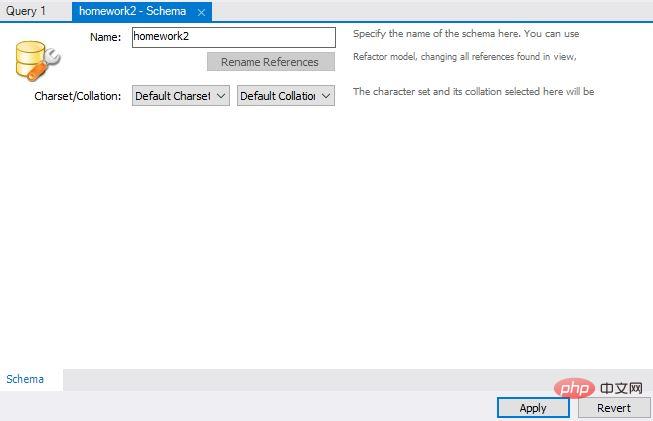
Task: Click the 中文网 watermark text
Action: pyautogui.click(x=619, y=387)
